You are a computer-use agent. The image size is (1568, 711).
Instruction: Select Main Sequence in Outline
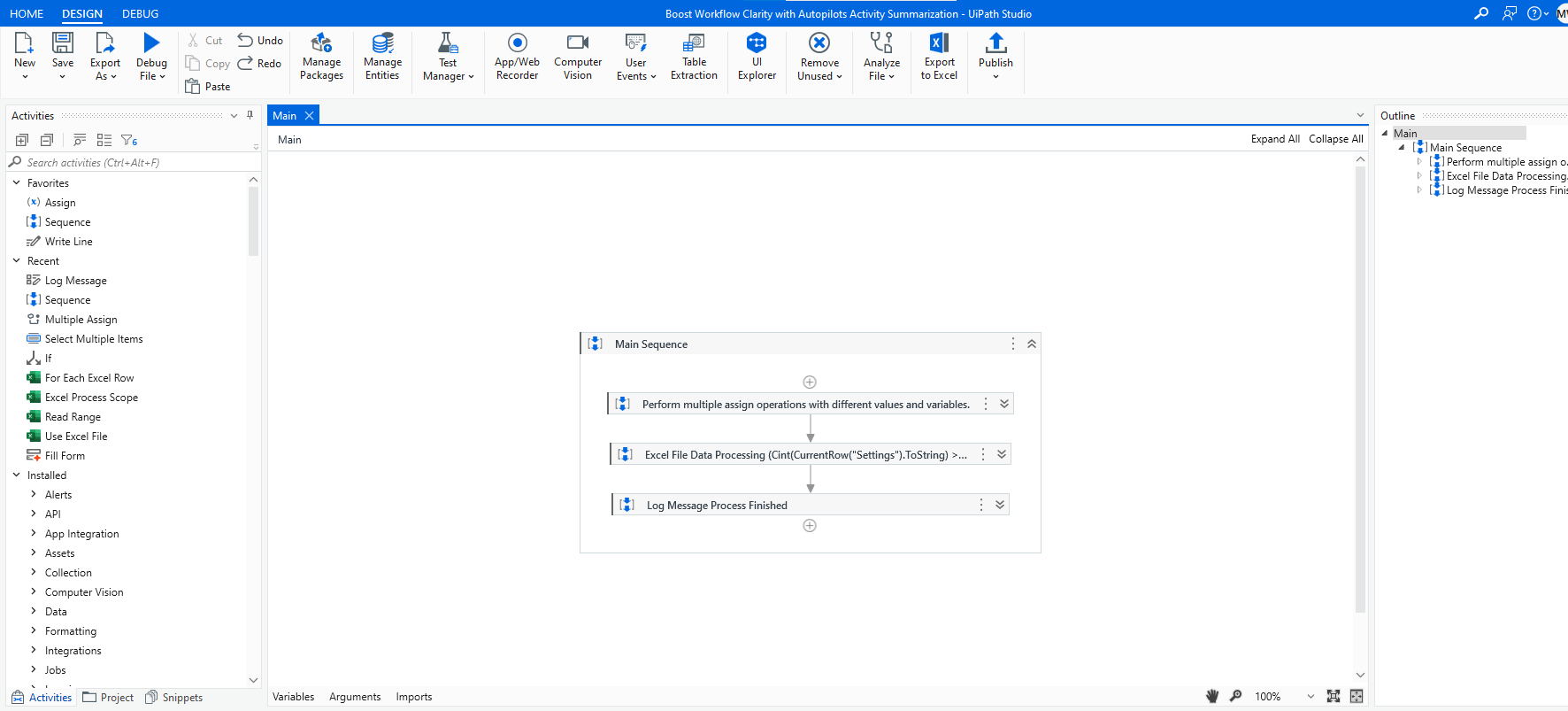coord(1464,148)
